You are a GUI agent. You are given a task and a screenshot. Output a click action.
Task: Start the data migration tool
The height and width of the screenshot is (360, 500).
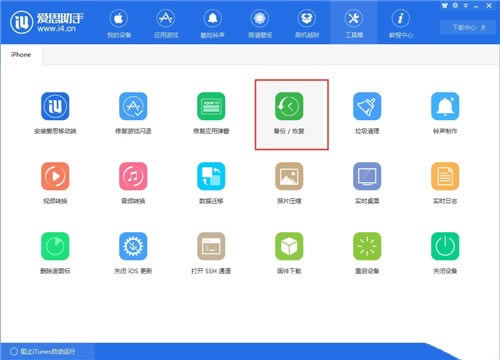211,176
